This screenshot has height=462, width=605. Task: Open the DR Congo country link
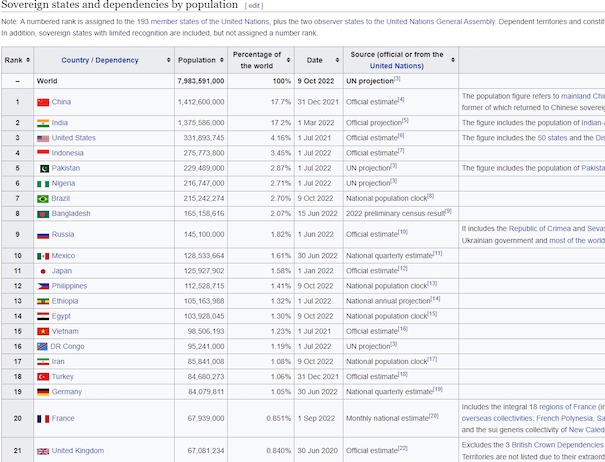click(x=67, y=346)
